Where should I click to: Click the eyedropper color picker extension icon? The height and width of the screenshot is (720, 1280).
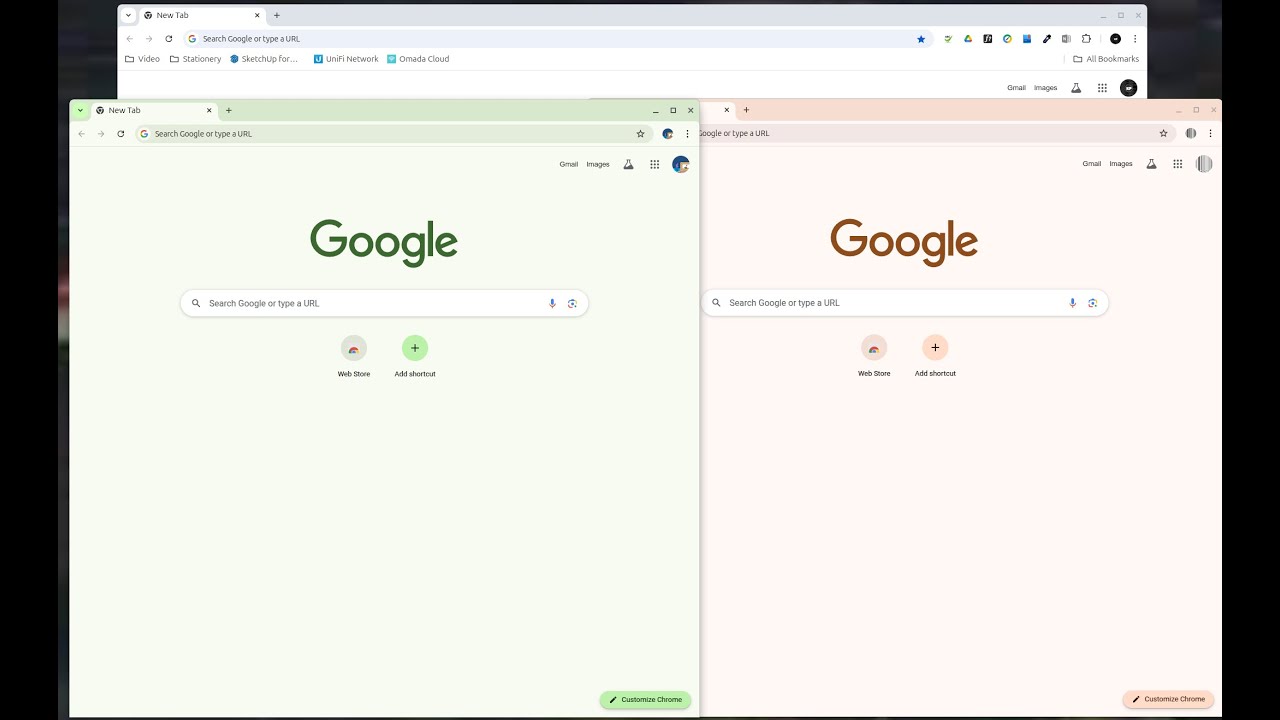point(1047,39)
